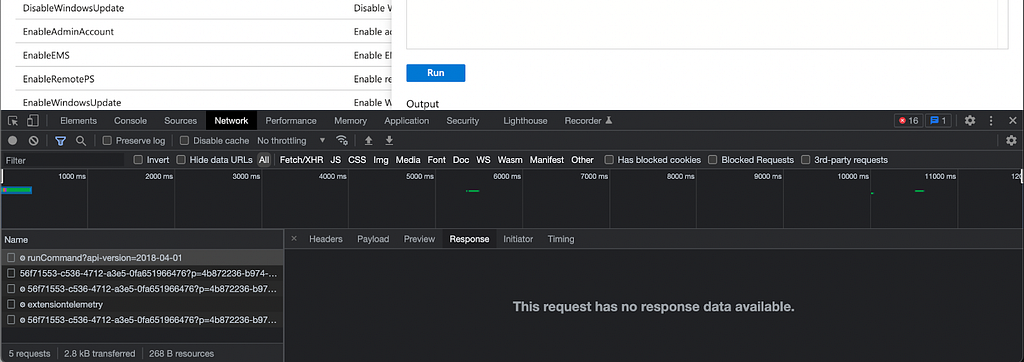Viewport: 1024px width, 362px height.
Task: Toggle the Preserve log checkbox
Action: tap(107, 140)
